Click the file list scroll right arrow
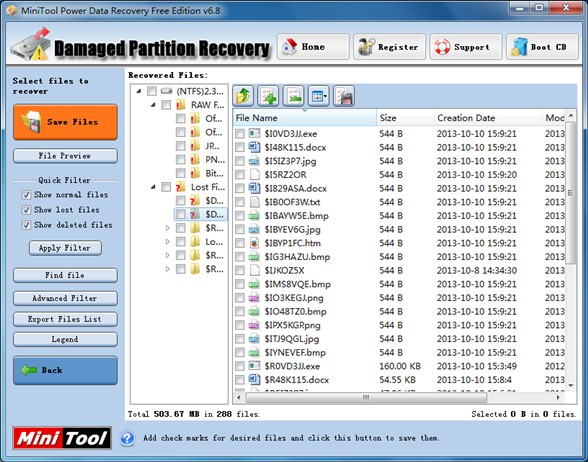588x462 pixels. click(x=559, y=398)
